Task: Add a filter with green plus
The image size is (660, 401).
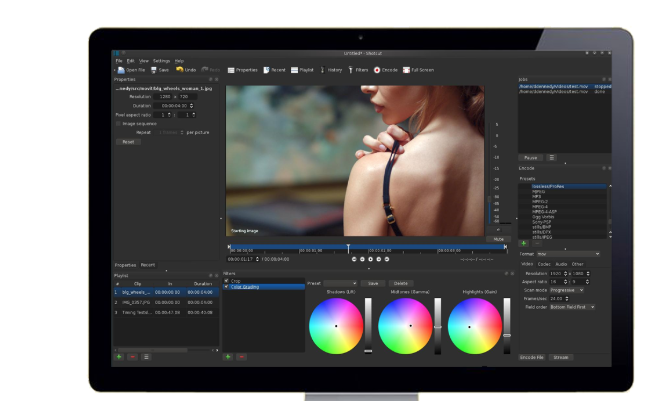Action: [228, 357]
